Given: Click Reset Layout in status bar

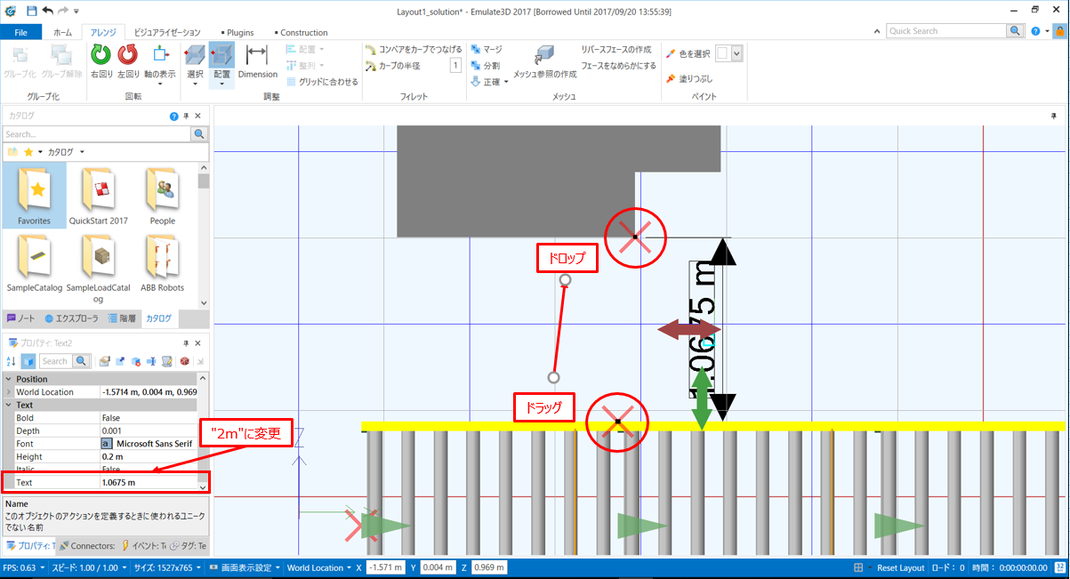Looking at the screenshot, I should pyautogui.click(x=900, y=568).
